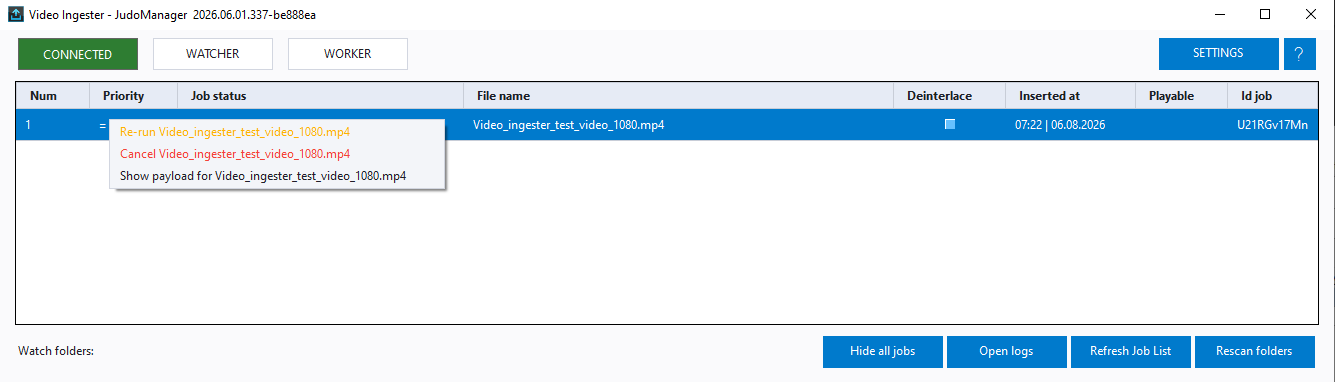Click the Num cell showing 1
This screenshot has width=1335, height=382.
pyautogui.click(x=29, y=125)
